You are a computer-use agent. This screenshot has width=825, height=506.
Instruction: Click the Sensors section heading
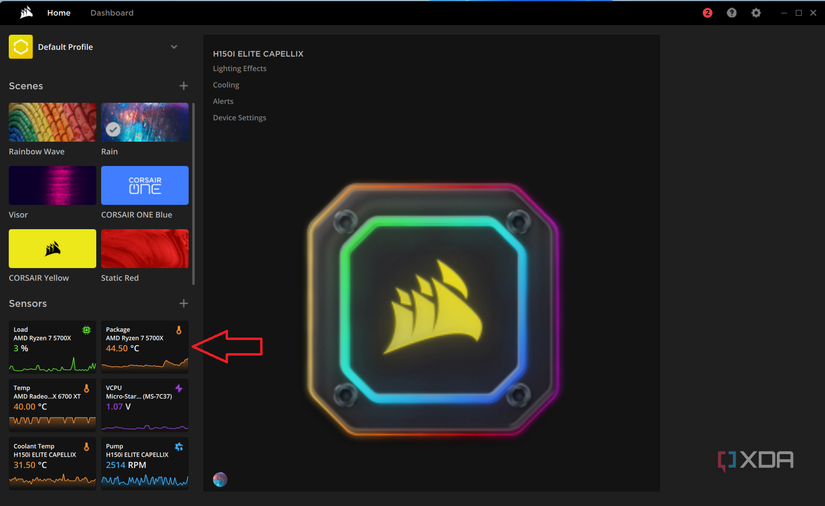[27, 303]
